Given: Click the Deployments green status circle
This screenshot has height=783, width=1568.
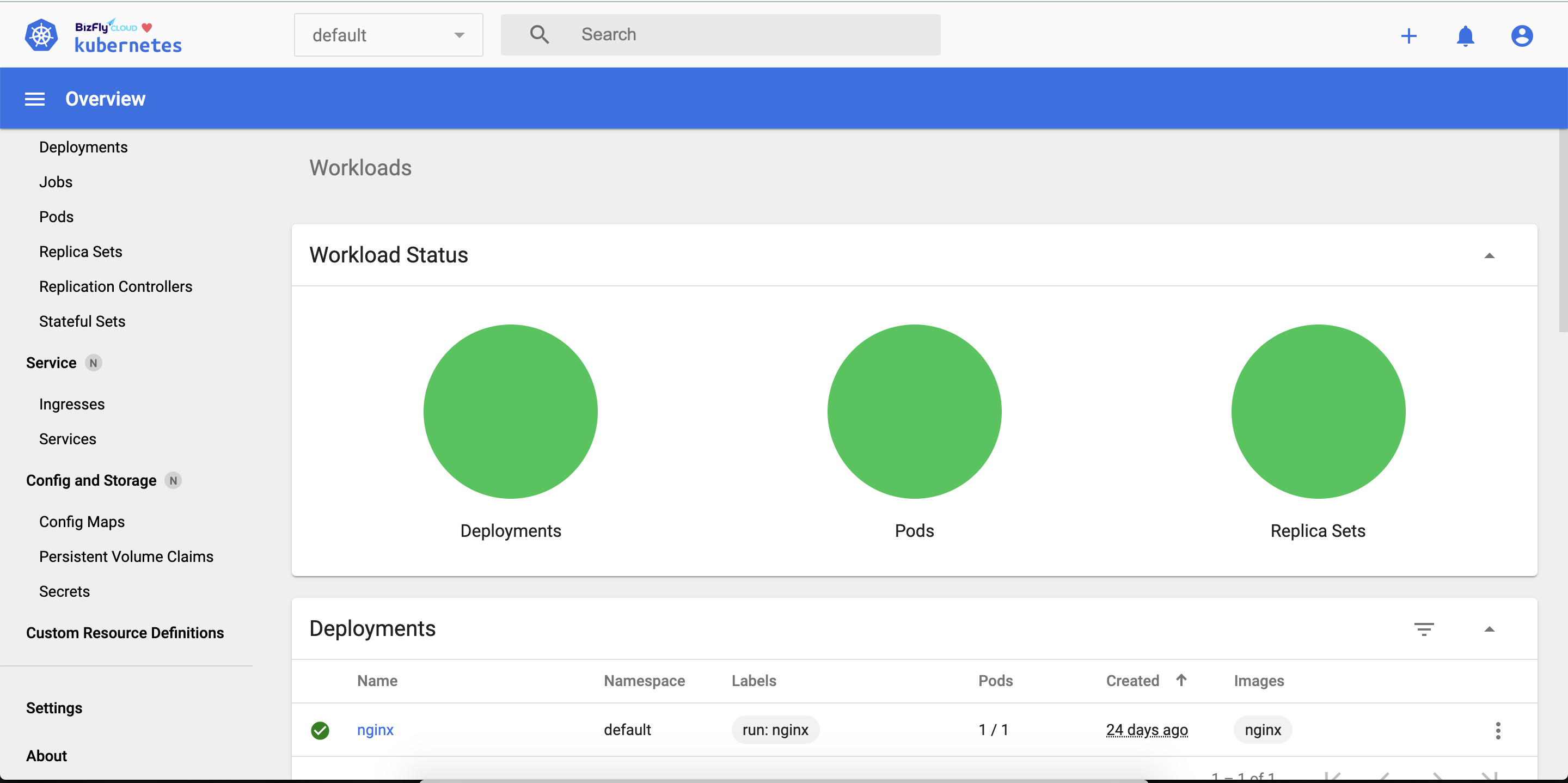Looking at the screenshot, I should [510, 412].
